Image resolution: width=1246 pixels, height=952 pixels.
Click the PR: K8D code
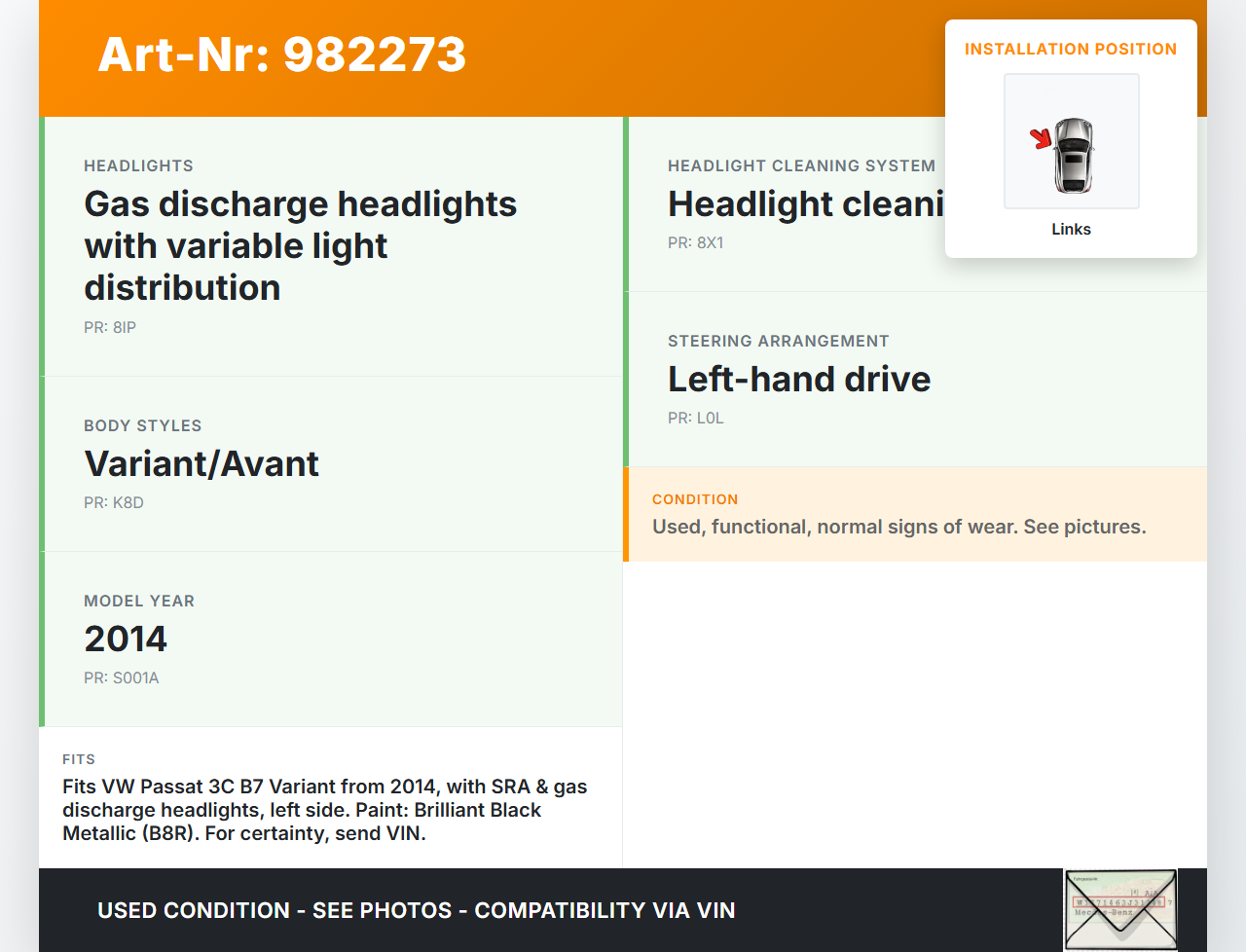coord(114,503)
